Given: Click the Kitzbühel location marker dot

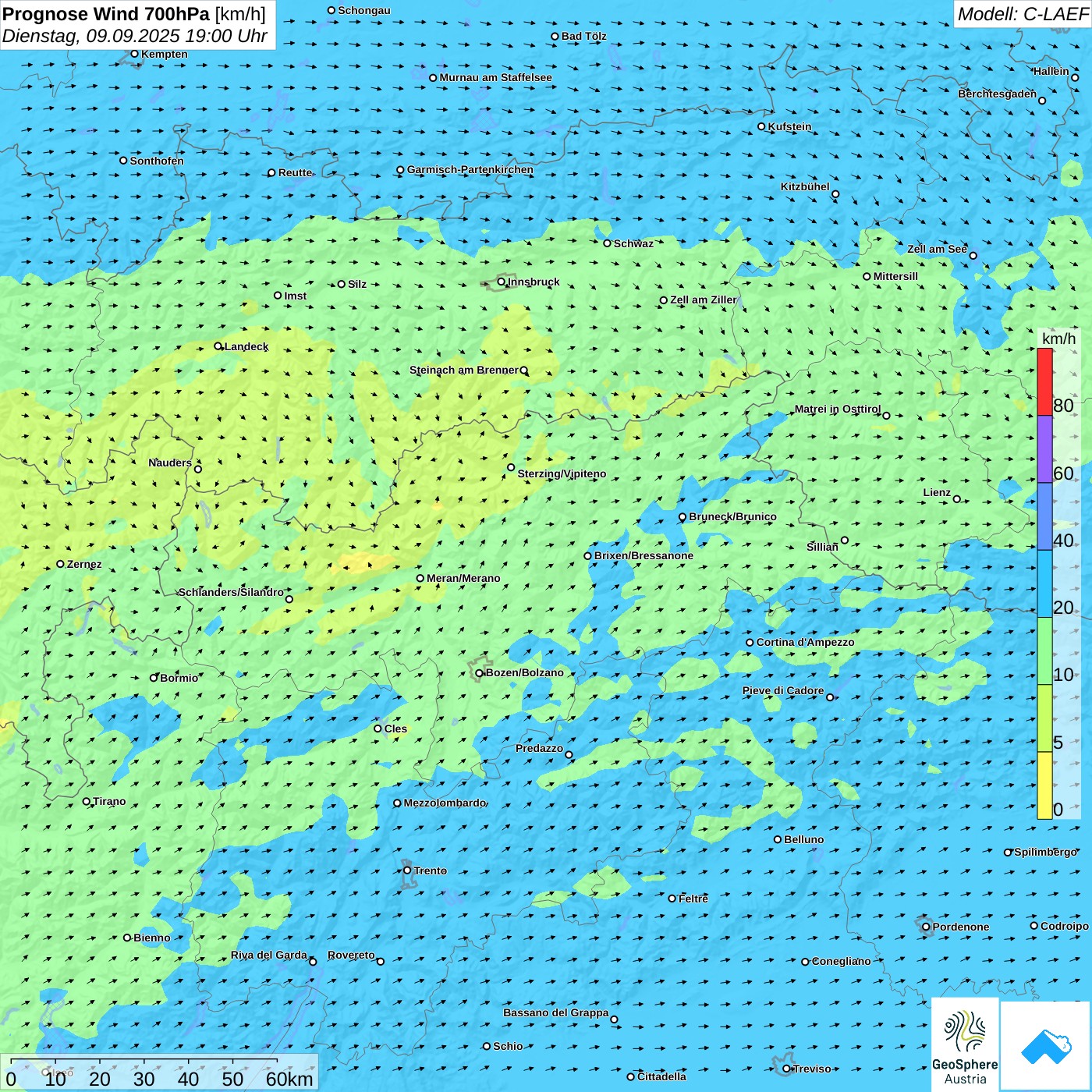Looking at the screenshot, I should pos(835,194).
